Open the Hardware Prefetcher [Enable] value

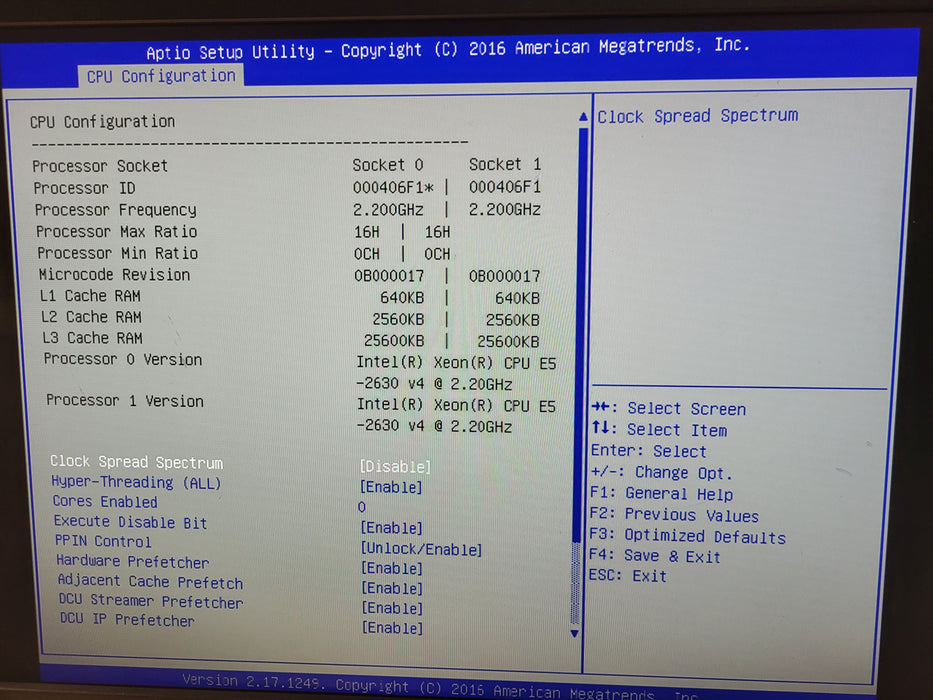pyautogui.click(x=392, y=568)
